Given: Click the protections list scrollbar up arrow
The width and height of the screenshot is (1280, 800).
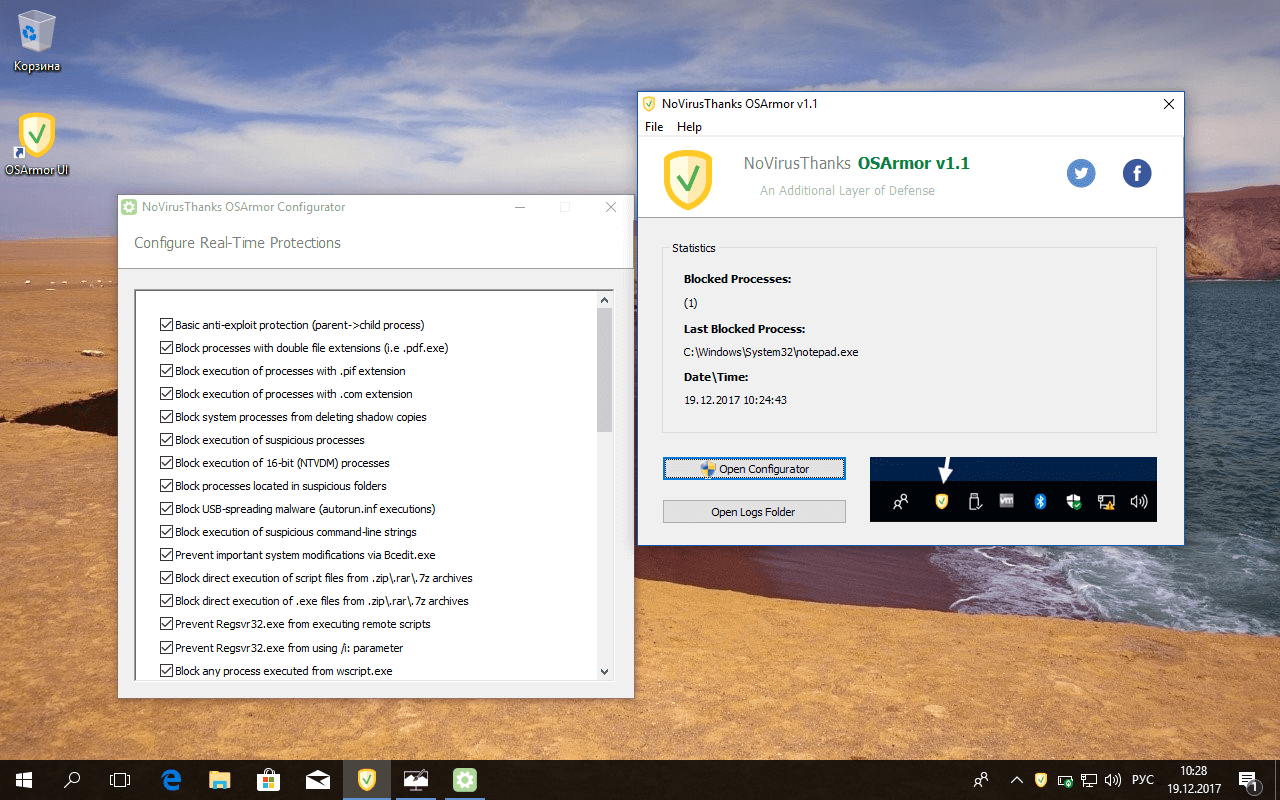Looking at the screenshot, I should 604,300.
